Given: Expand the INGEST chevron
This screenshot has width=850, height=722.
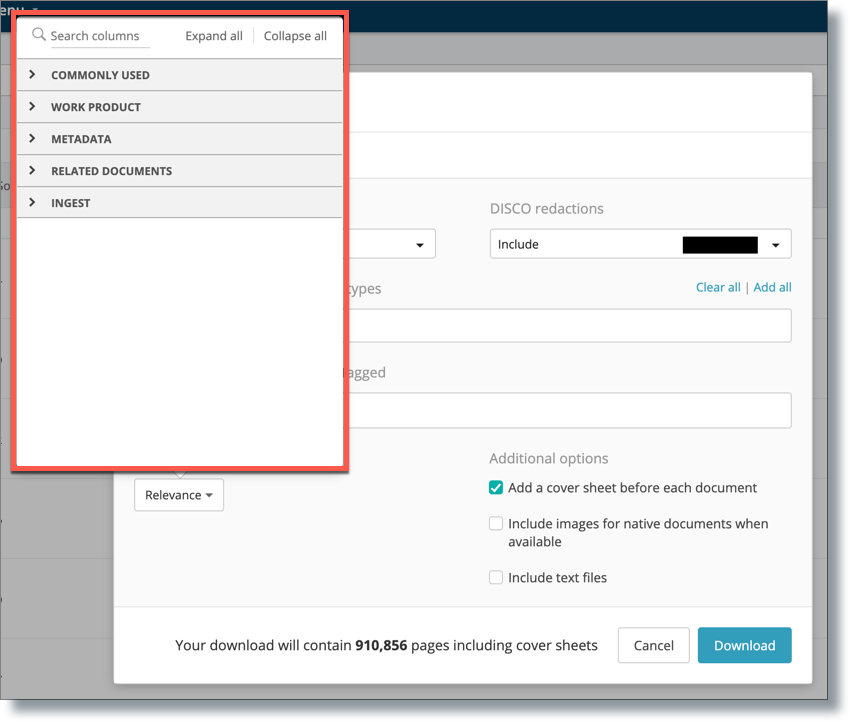Looking at the screenshot, I should coord(32,202).
